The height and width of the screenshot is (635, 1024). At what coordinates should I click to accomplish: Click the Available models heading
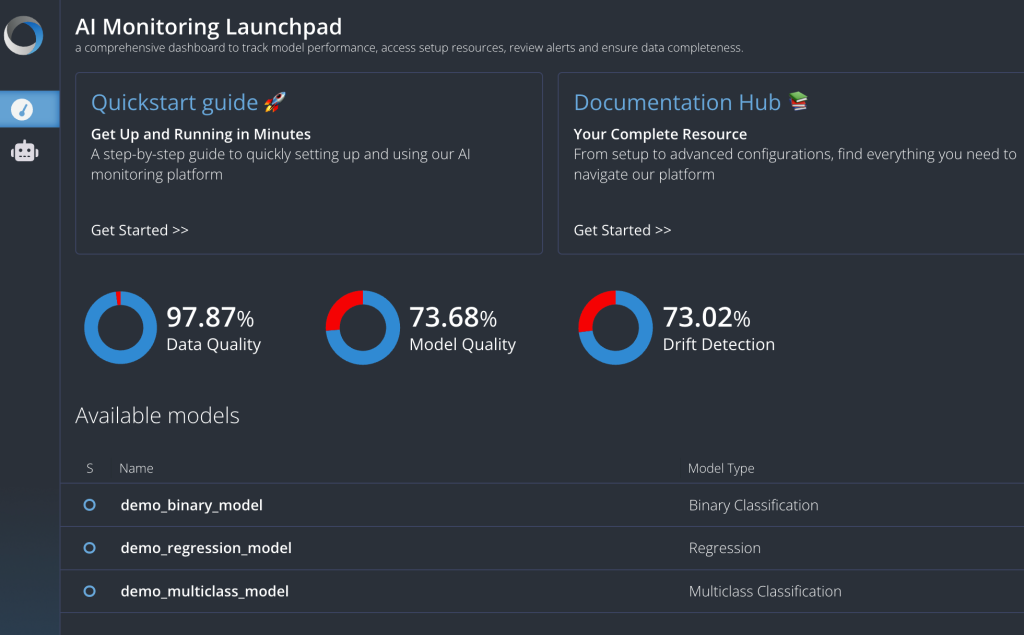pyautogui.click(x=157, y=415)
